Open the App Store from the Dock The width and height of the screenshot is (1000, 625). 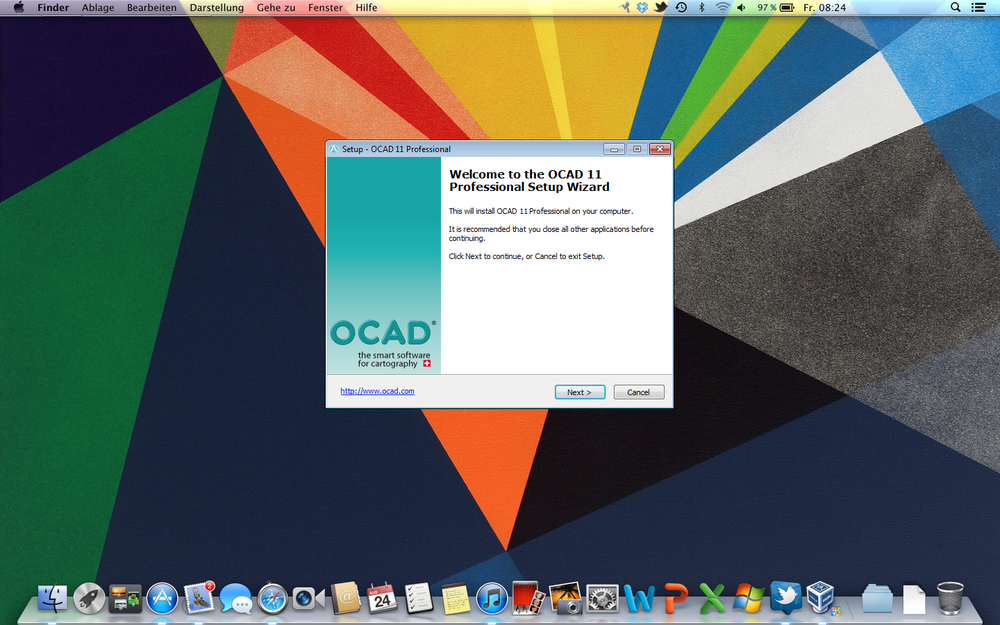pos(162,598)
